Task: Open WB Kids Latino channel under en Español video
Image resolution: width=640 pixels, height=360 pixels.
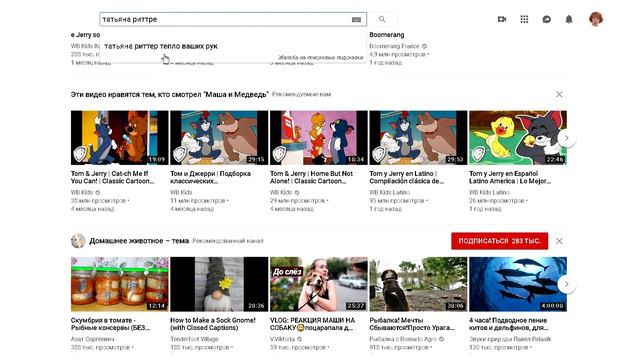Action: pos(489,192)
